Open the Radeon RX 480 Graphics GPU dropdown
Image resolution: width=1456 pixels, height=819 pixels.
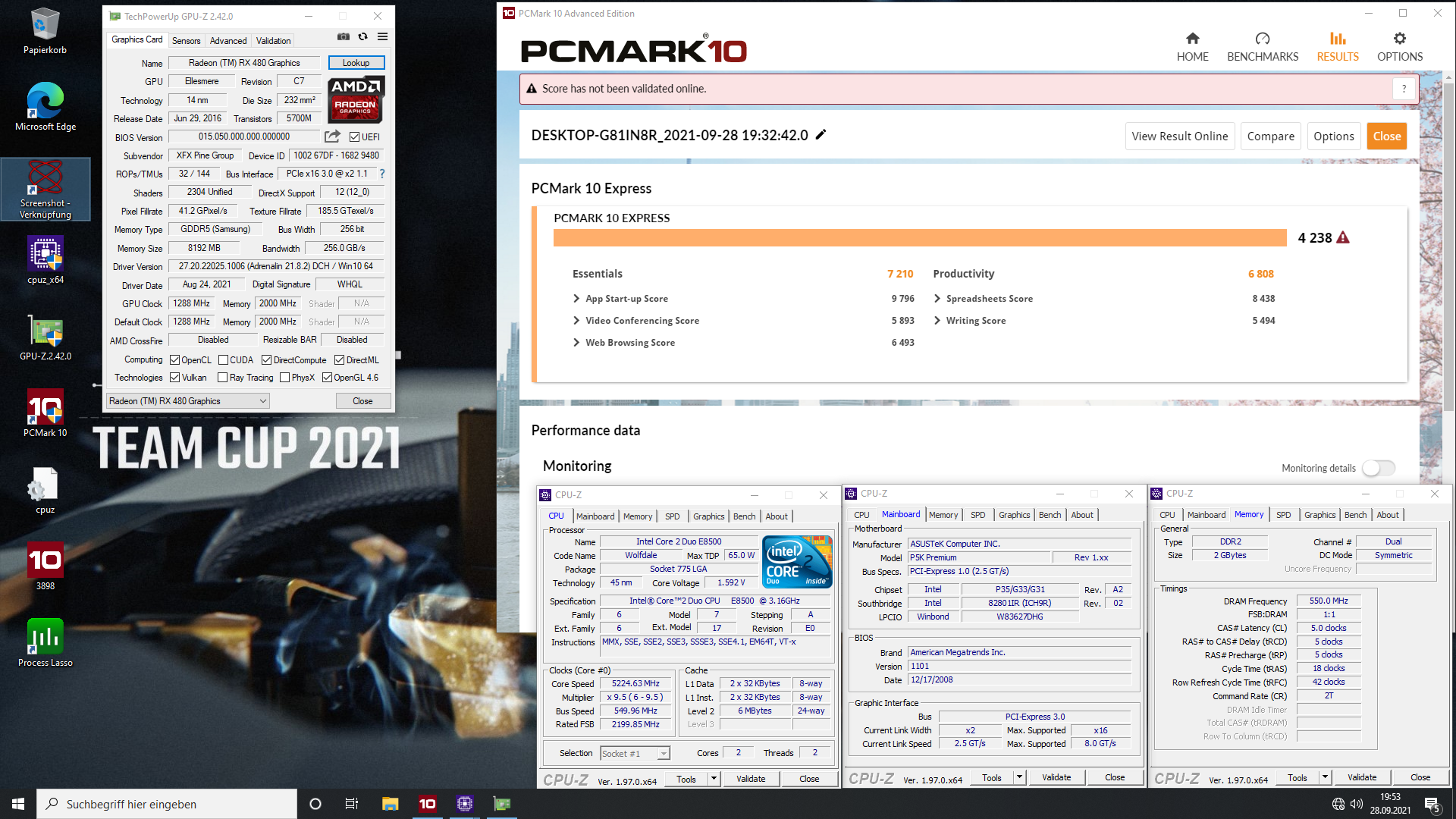[x=187, y=401]
